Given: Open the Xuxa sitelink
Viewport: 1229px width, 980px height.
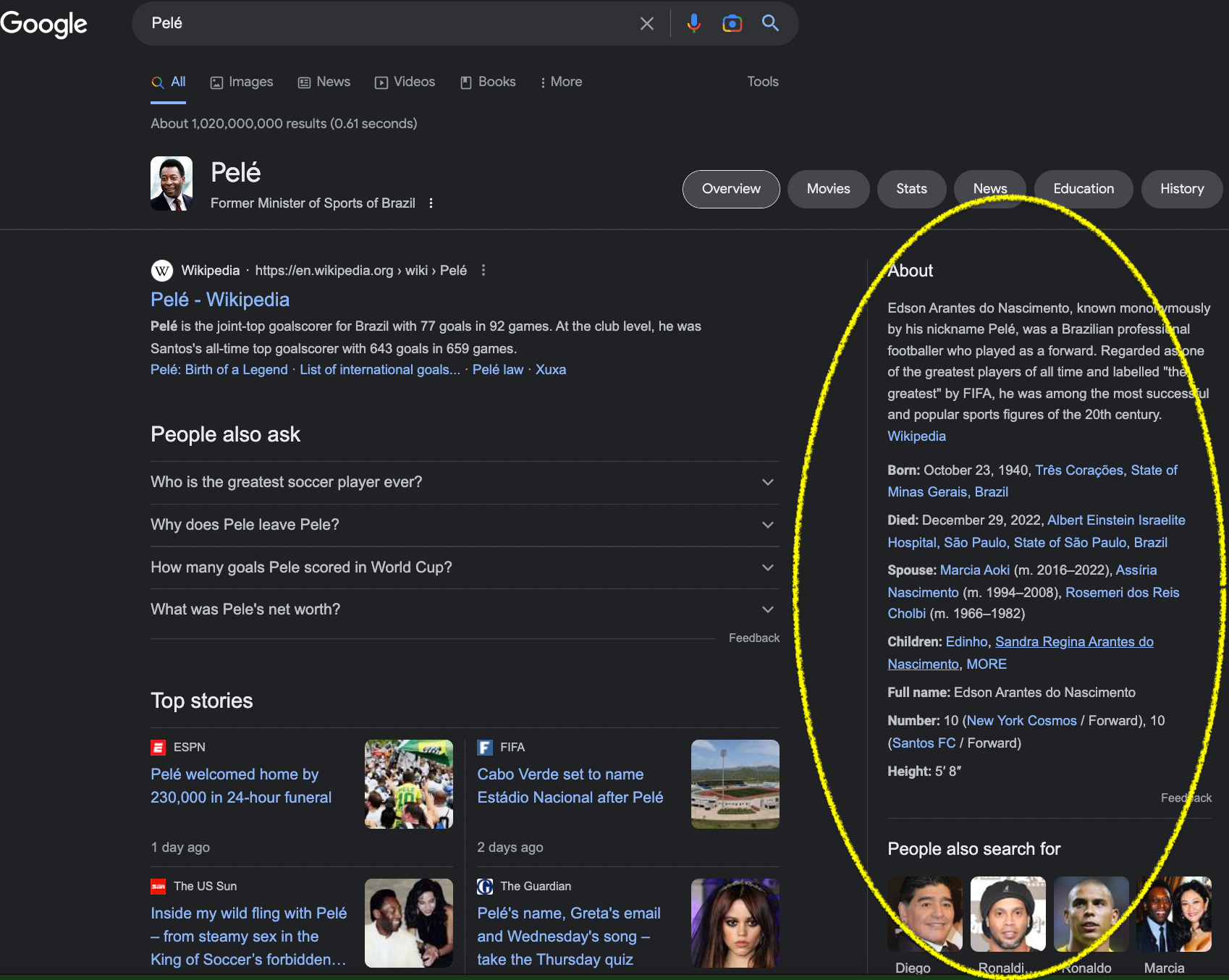Looking at the screenshot, I should coord(551,370).
